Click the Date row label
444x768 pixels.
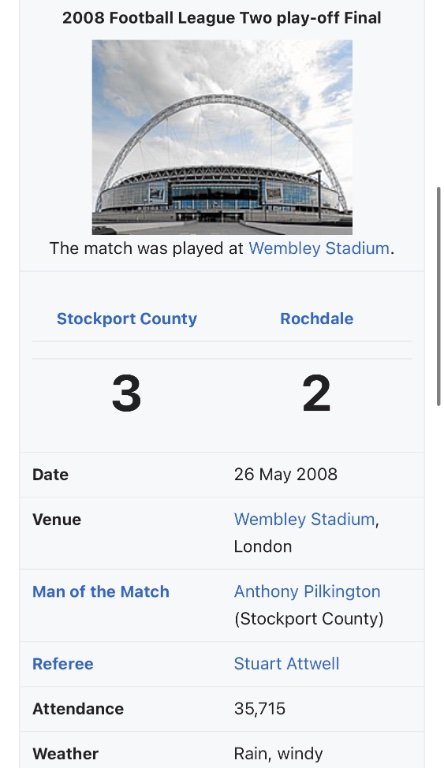(50, 475)
